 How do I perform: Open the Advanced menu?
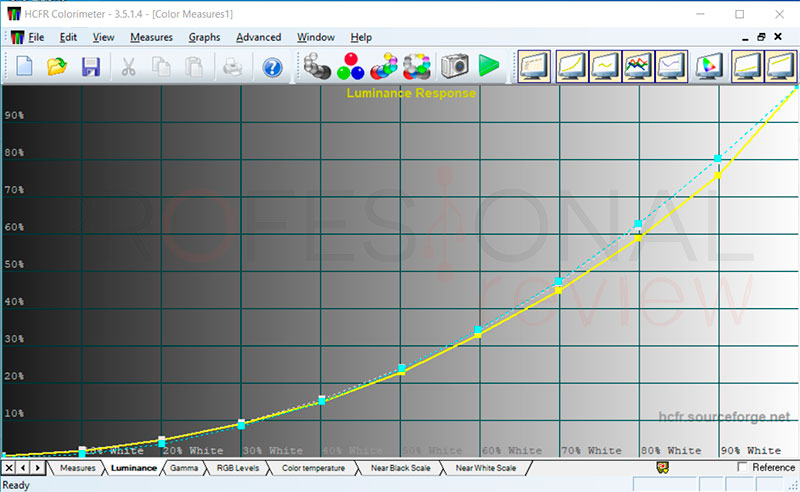pyautogui.click(x=258, y=37)
